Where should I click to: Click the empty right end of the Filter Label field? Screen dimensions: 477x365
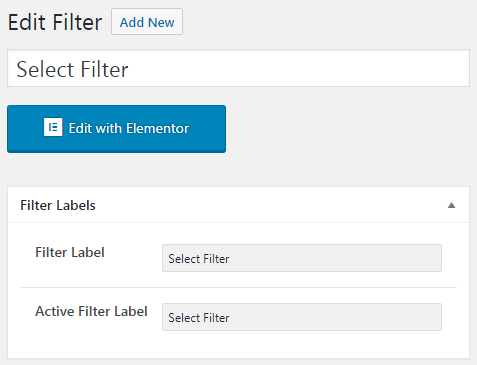(x=335, y=258)
